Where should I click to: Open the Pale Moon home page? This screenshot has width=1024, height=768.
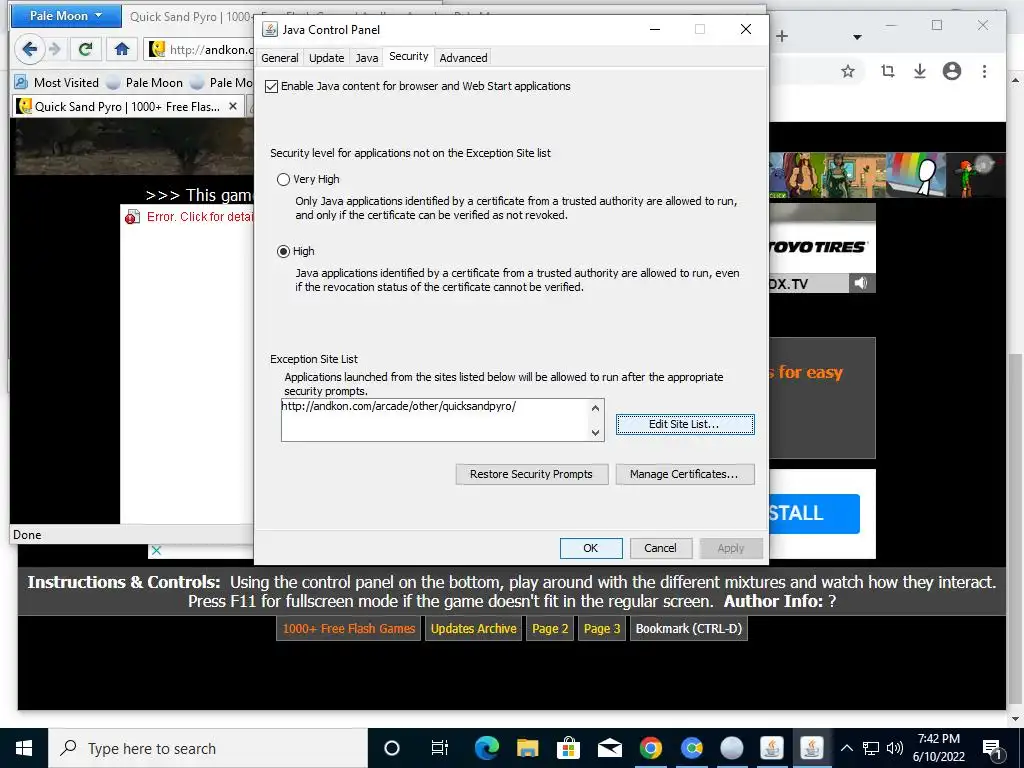(x=121, y=49)
